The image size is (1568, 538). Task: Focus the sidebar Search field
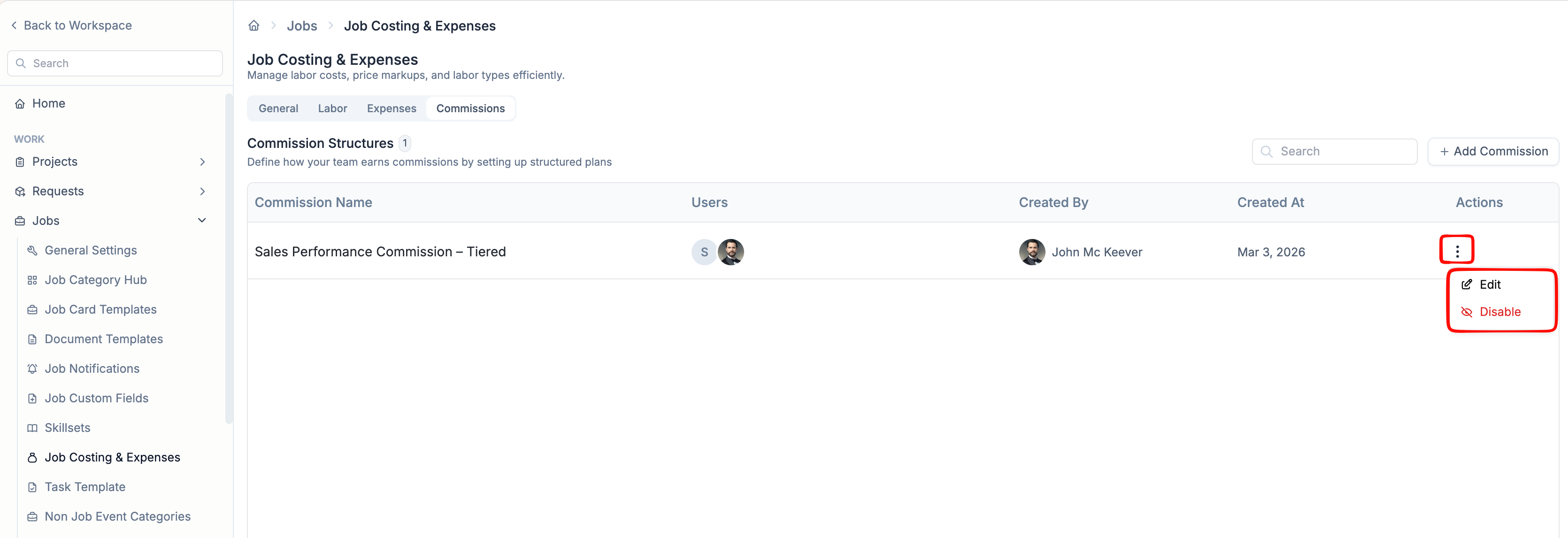point(115,63)
